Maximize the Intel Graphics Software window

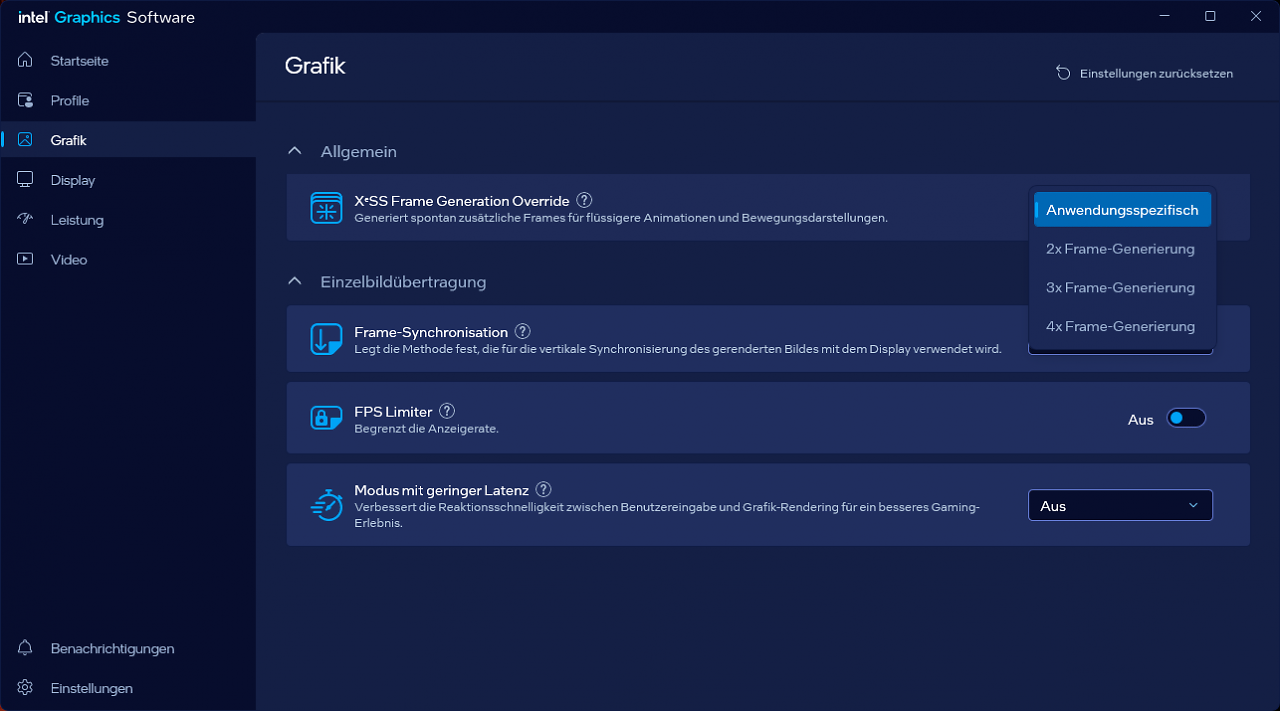coord(1210,16)
